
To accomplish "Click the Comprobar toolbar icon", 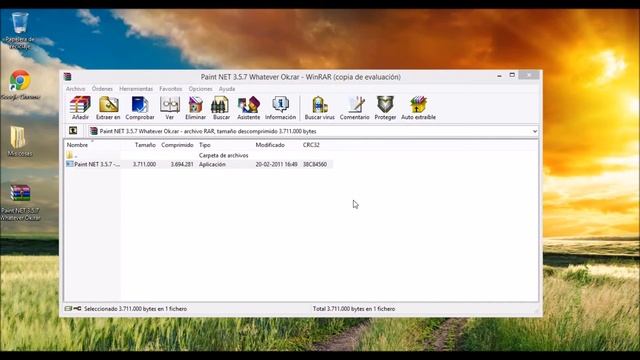I will 140,108.
